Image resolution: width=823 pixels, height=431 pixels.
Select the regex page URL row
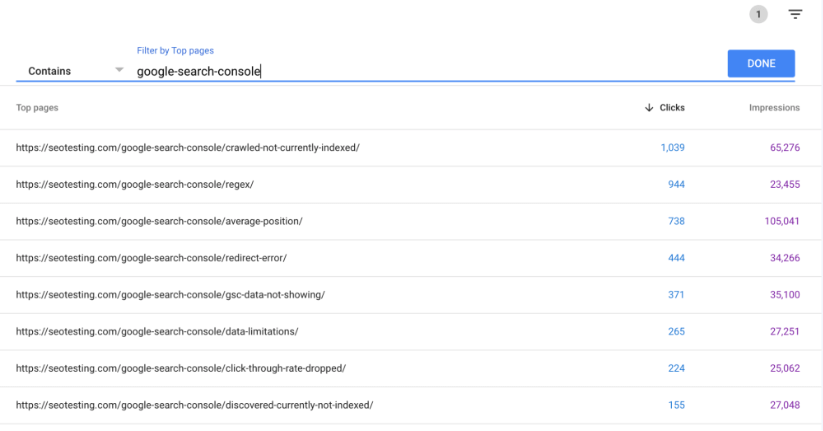135,184
